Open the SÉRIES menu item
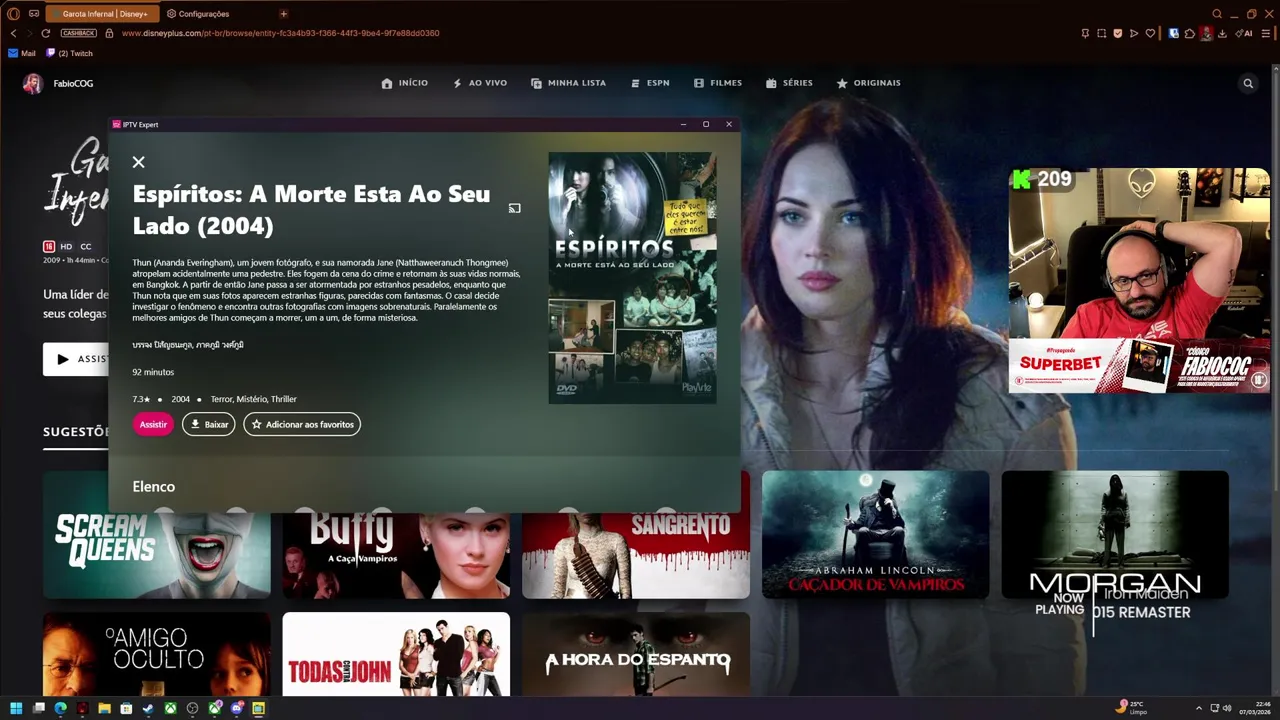1280x720 pixels. [x=789, y=83]
